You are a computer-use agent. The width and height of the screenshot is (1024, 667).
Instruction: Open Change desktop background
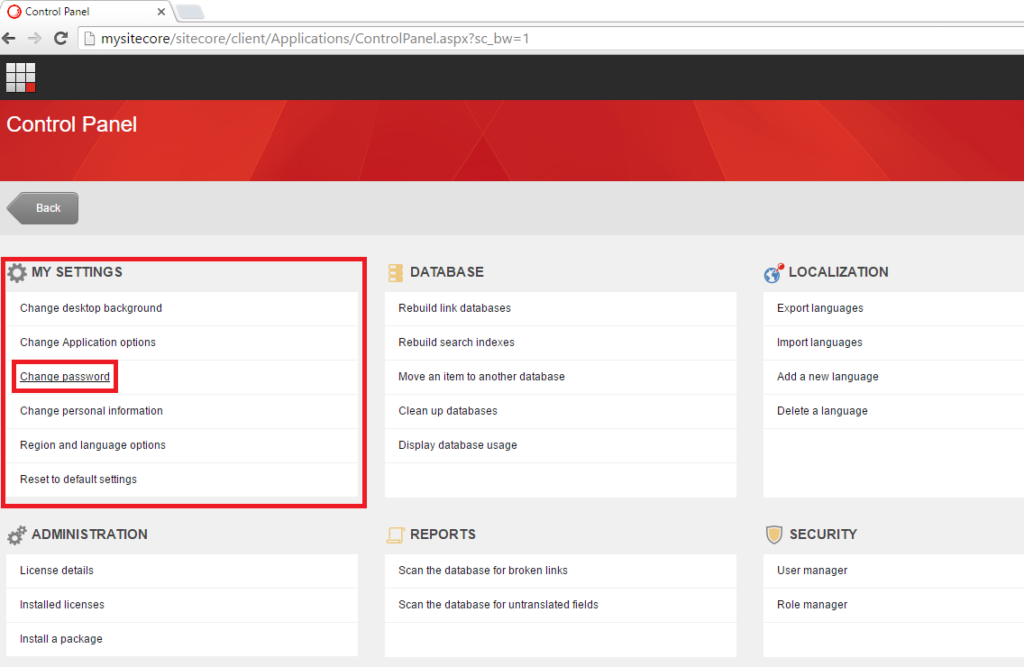tap(91, 308)
